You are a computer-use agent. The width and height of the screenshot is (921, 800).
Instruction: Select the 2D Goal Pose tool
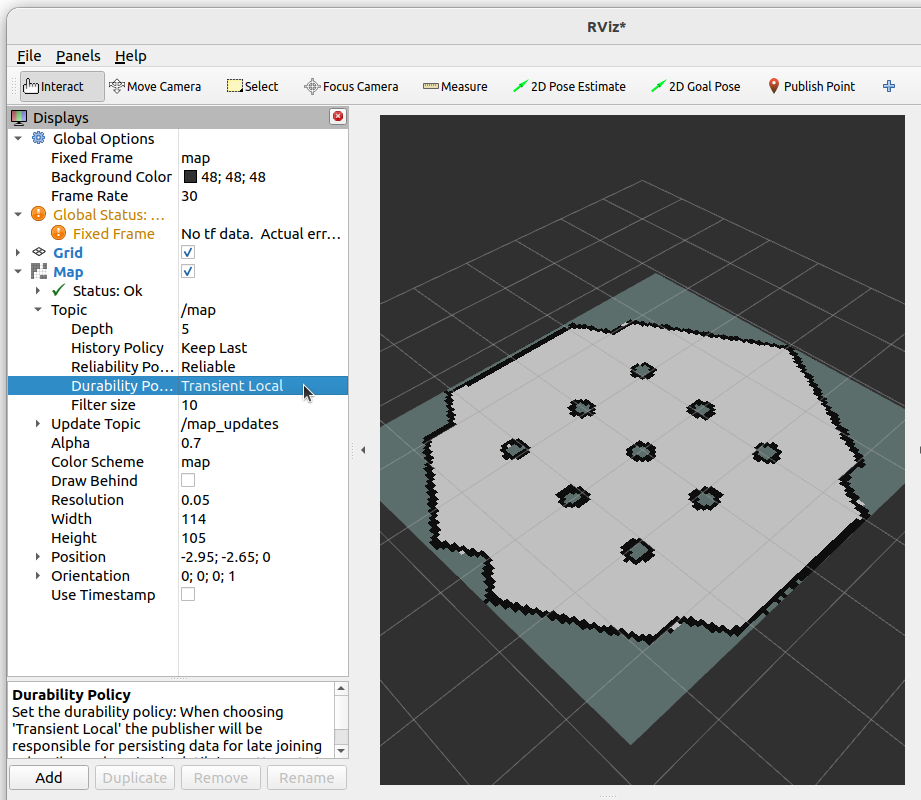point(695,86)
